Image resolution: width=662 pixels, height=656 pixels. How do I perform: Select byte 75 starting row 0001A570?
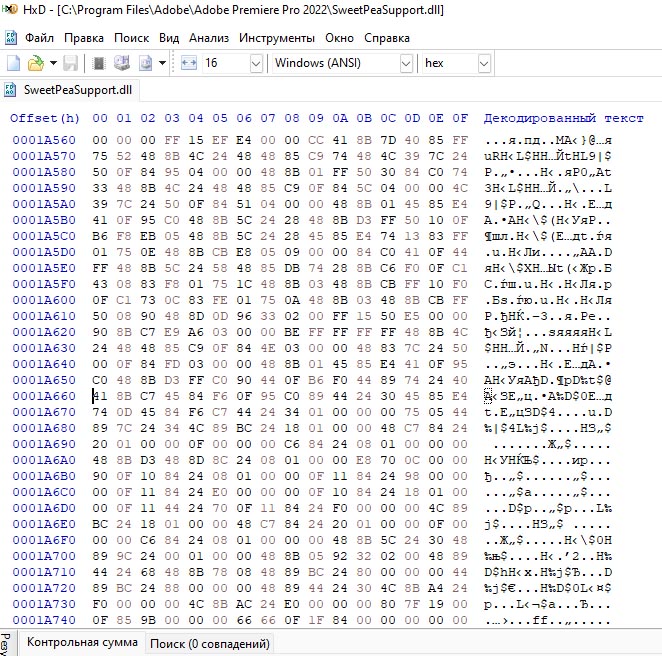tap(100, 156)
